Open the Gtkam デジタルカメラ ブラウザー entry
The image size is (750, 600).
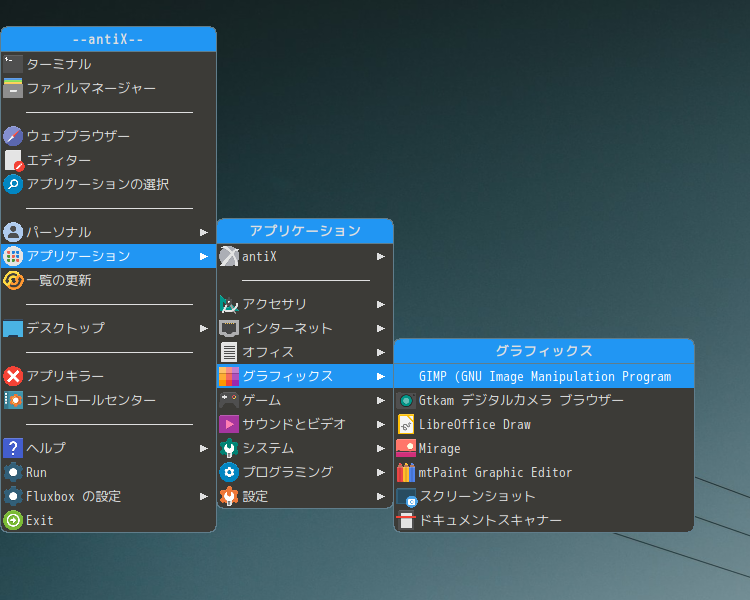(544, 400)
